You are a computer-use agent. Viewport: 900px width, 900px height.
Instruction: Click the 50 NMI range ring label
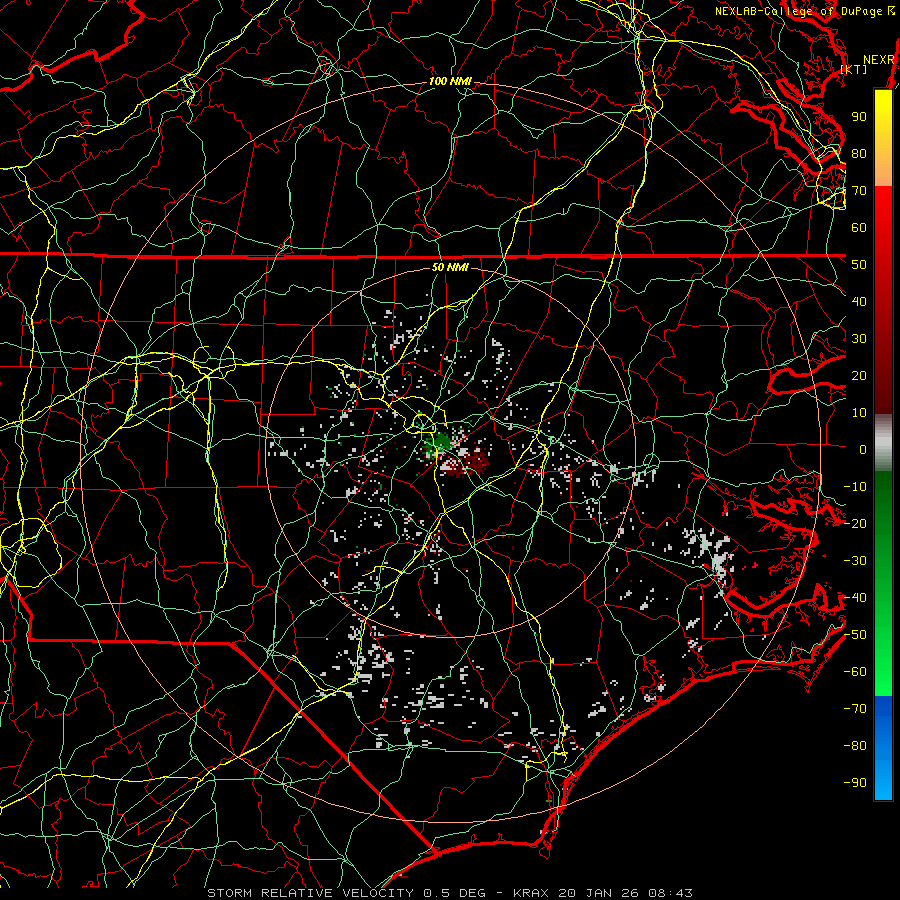(x=451, y=267)
